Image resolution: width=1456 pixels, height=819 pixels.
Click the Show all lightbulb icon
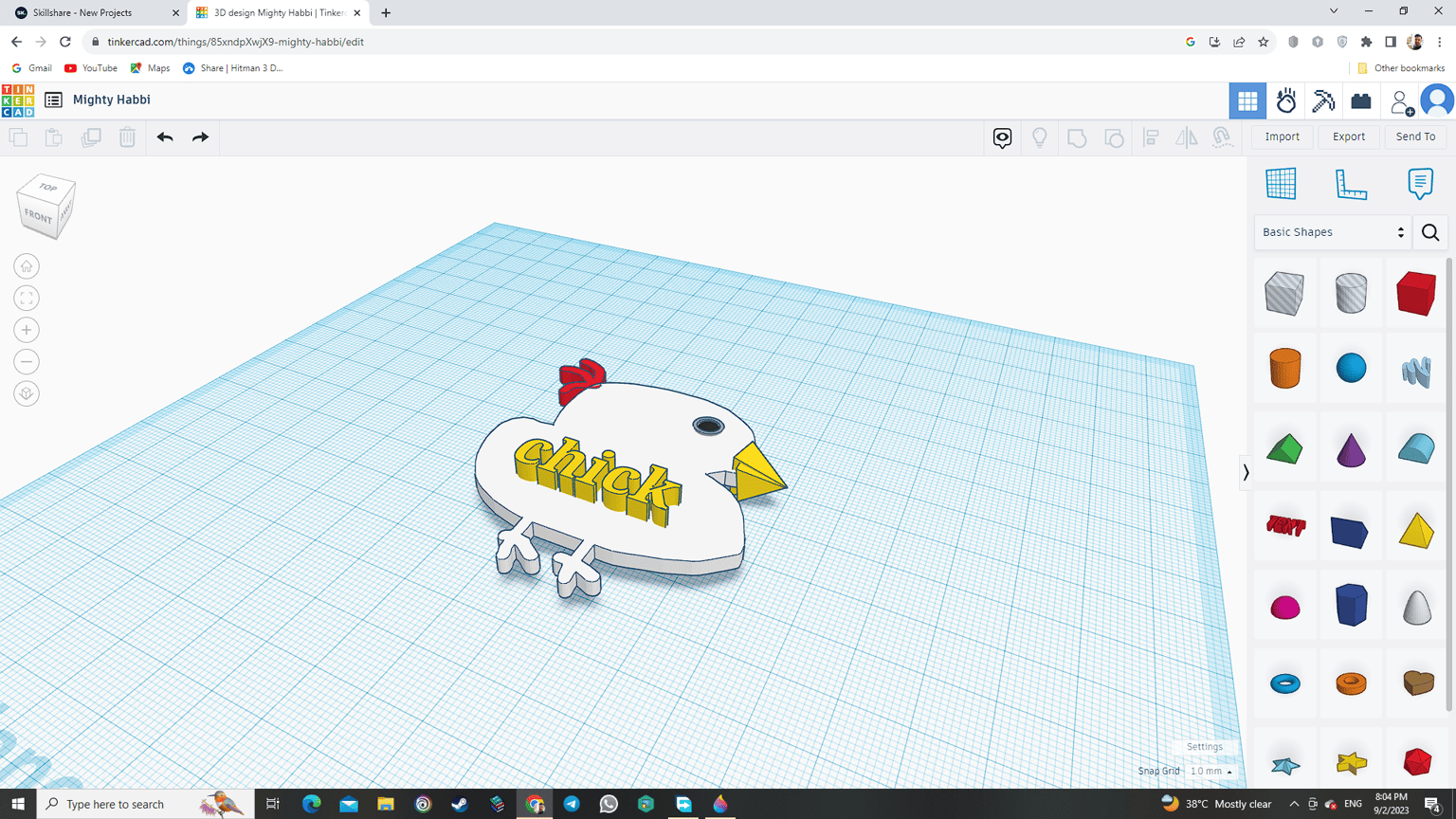click(1040, 137)
